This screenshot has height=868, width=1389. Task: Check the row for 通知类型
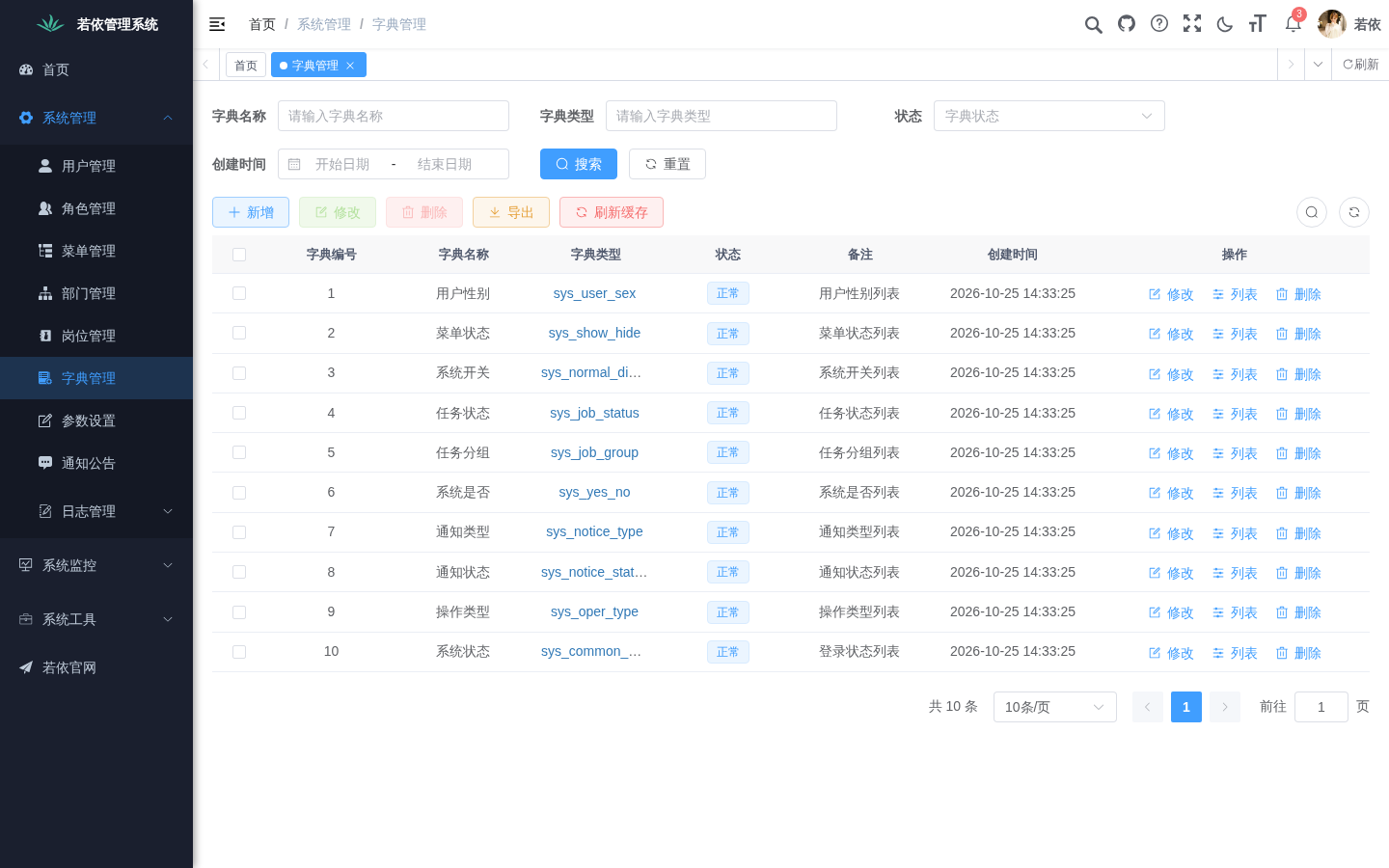coord(239,532)
